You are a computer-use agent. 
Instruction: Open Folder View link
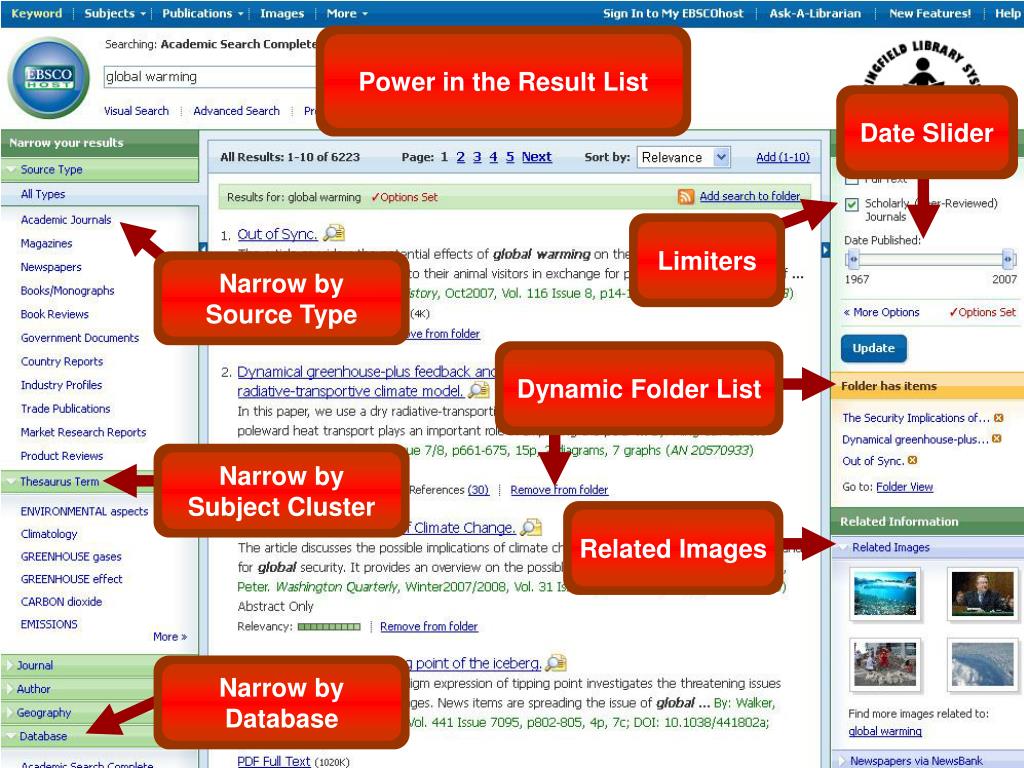[904, 487]
